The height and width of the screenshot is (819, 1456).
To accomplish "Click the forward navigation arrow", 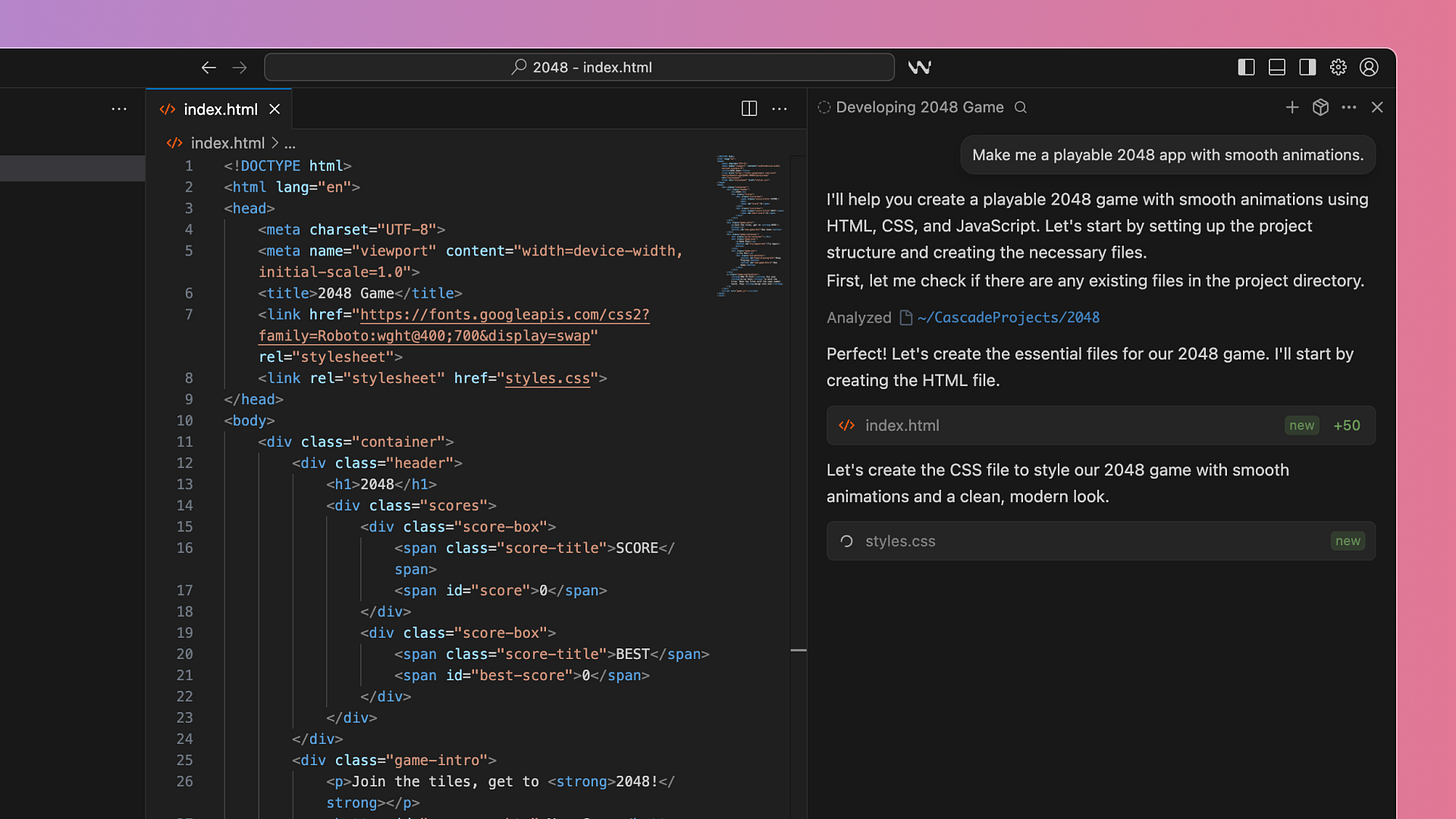I will coord(239,67).
